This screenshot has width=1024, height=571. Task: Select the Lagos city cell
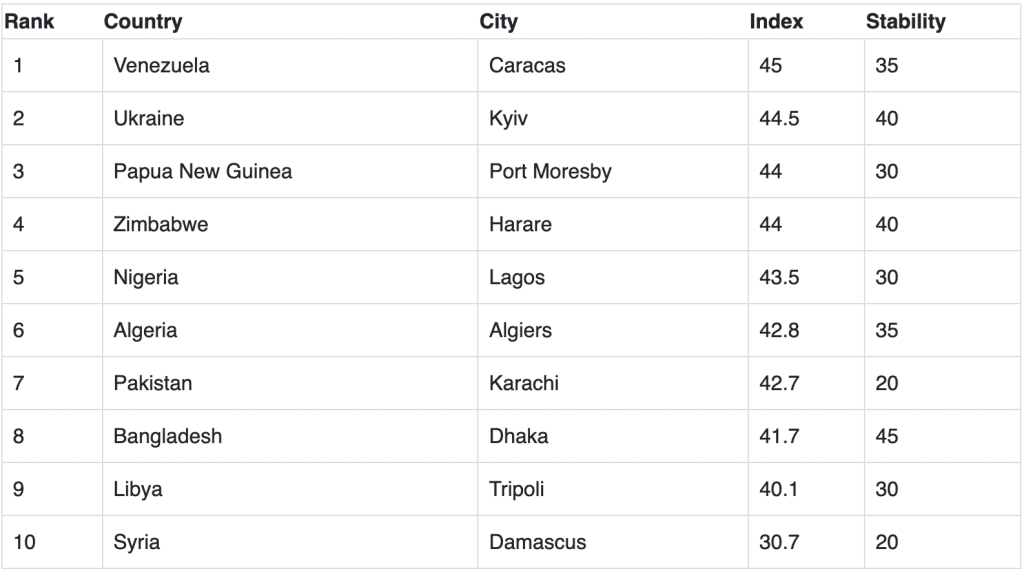point(613,277)
